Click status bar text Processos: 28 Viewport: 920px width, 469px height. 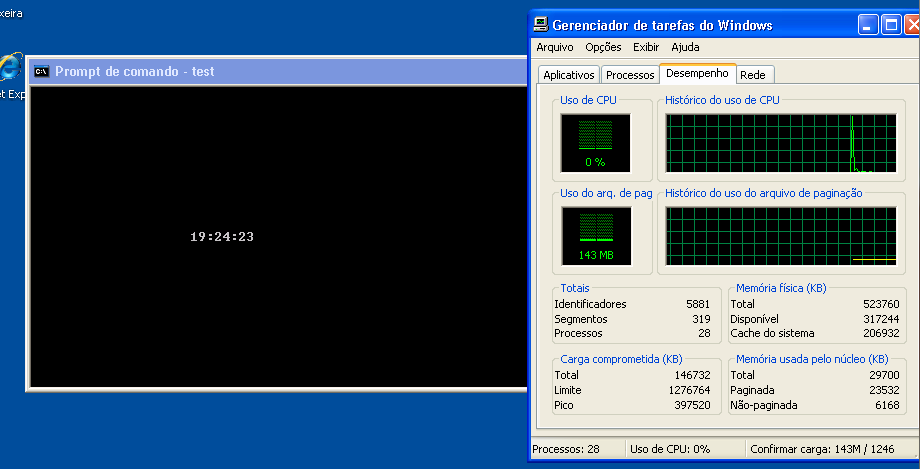(566, 450)
